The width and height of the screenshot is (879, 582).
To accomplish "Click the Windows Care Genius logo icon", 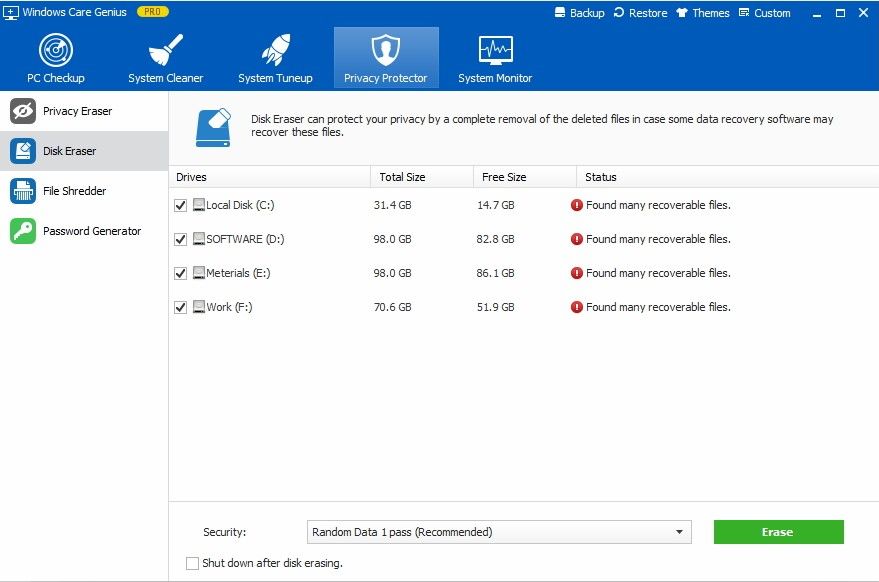I will [11, 12].
